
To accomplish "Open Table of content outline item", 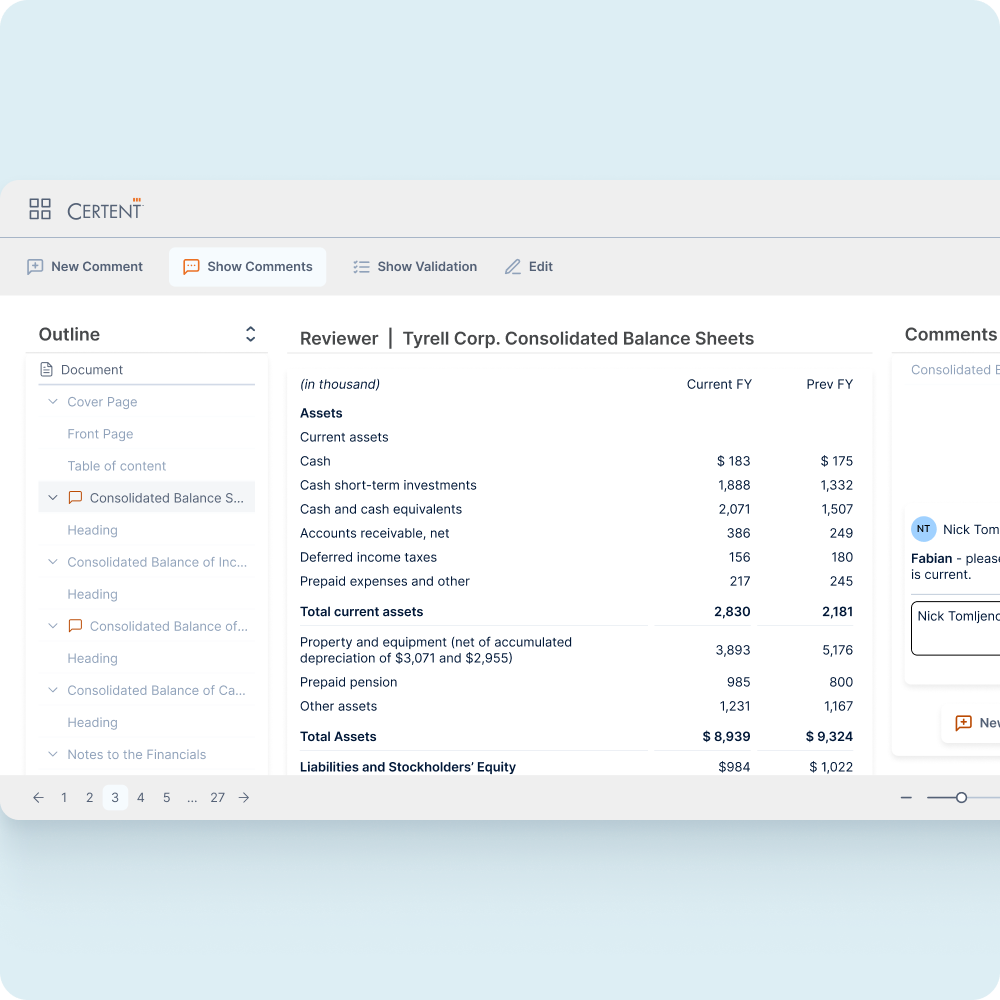I will 117,466.
